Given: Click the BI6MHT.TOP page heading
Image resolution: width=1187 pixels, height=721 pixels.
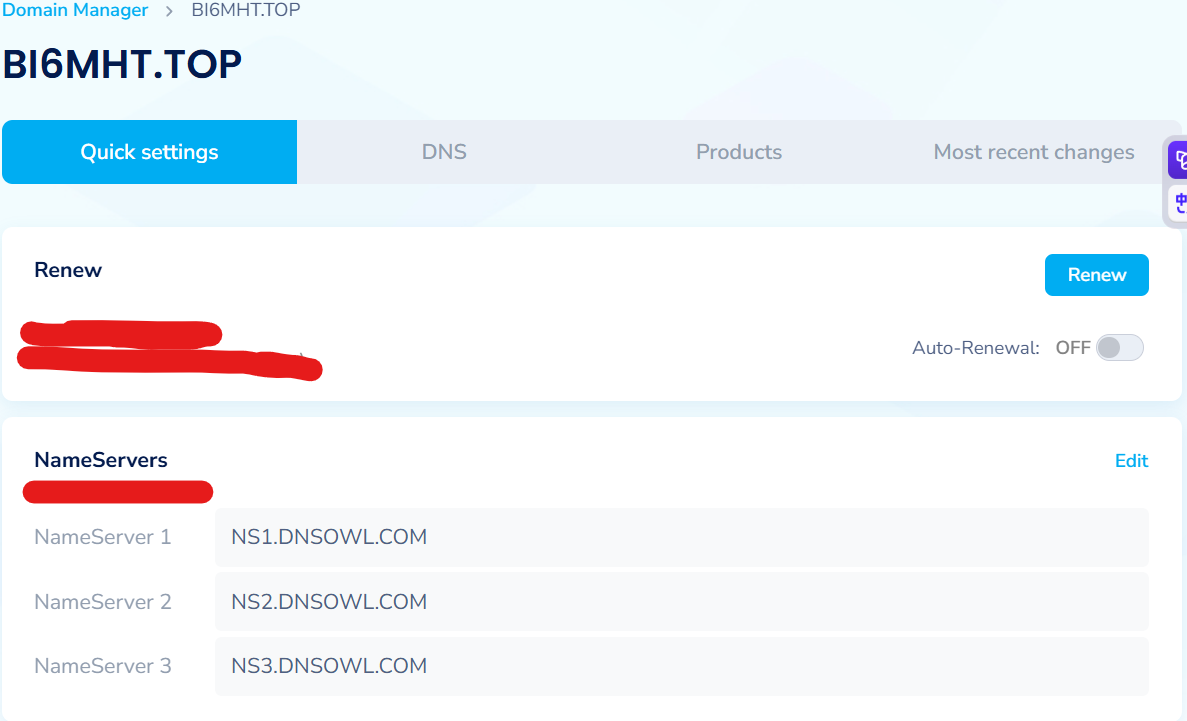Looking at the screenshot, I should tap(122, 65).
